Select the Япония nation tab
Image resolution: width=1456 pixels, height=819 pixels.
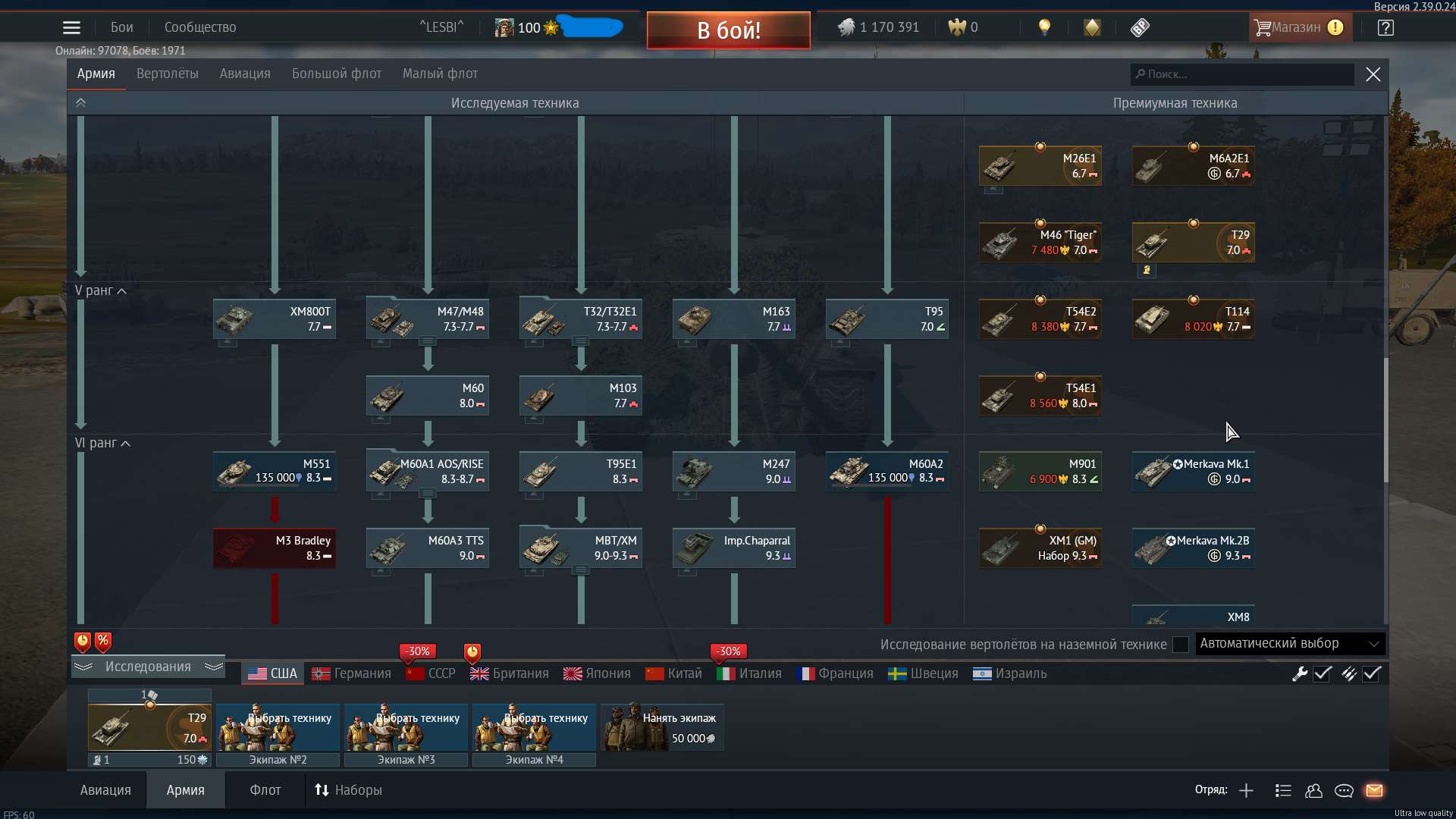597,673
